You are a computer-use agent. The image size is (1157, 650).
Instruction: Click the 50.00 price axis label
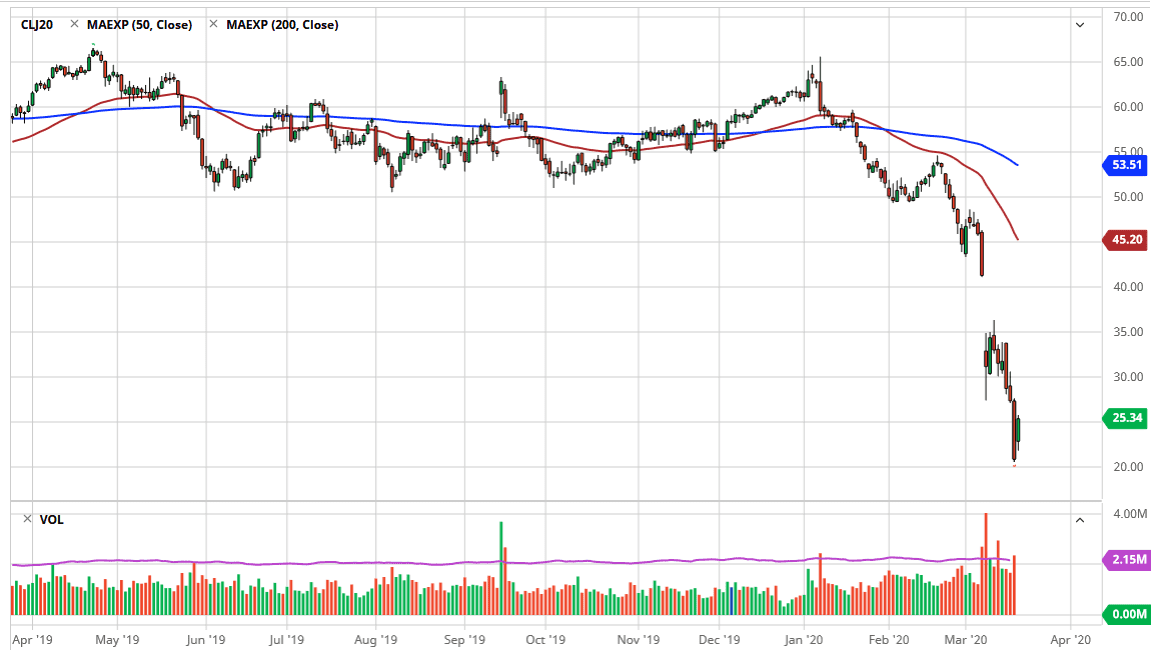point(1128,197)
